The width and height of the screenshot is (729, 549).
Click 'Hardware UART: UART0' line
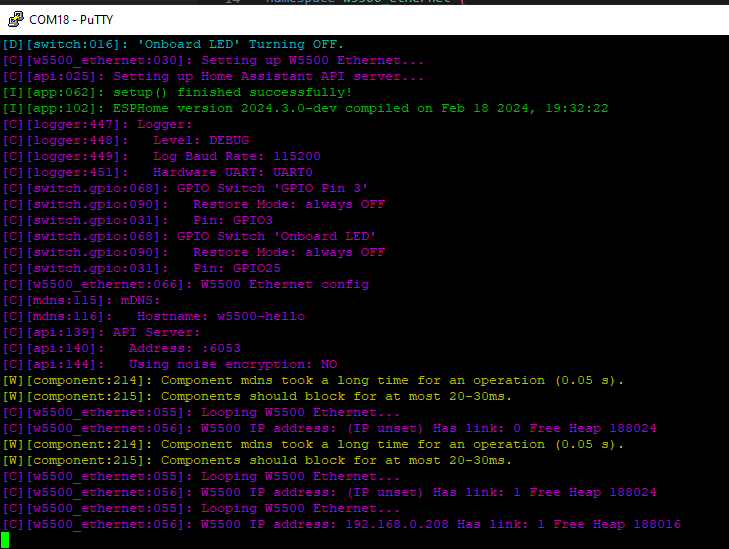tap(158, 172)
